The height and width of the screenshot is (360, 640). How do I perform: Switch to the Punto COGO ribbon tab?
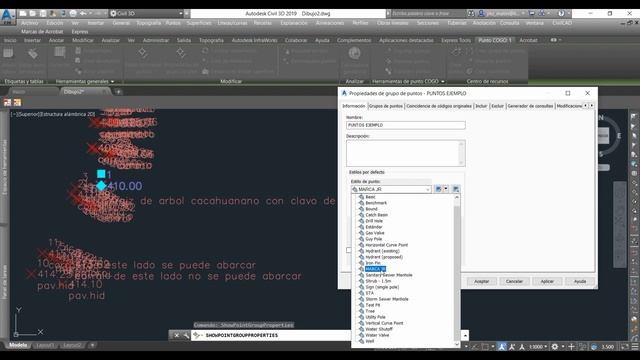click(495, 40)
